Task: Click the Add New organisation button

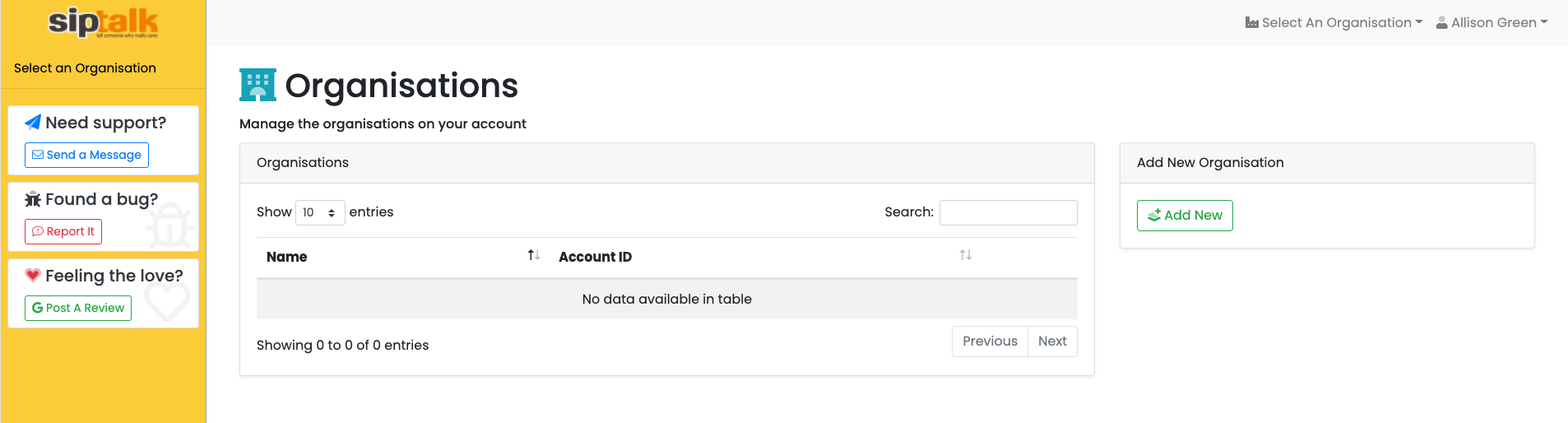Action: click(x=1185, y=216)
